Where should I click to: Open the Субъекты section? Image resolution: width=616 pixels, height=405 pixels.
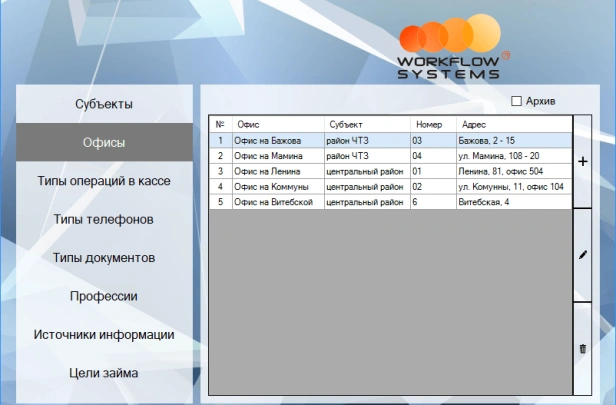tap(104, 104)
